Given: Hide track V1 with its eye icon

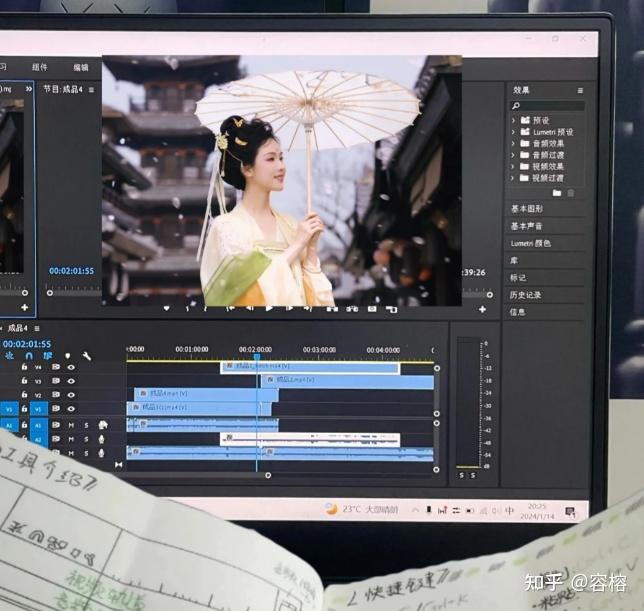Looking at the screenshot, I should [71, 409].
